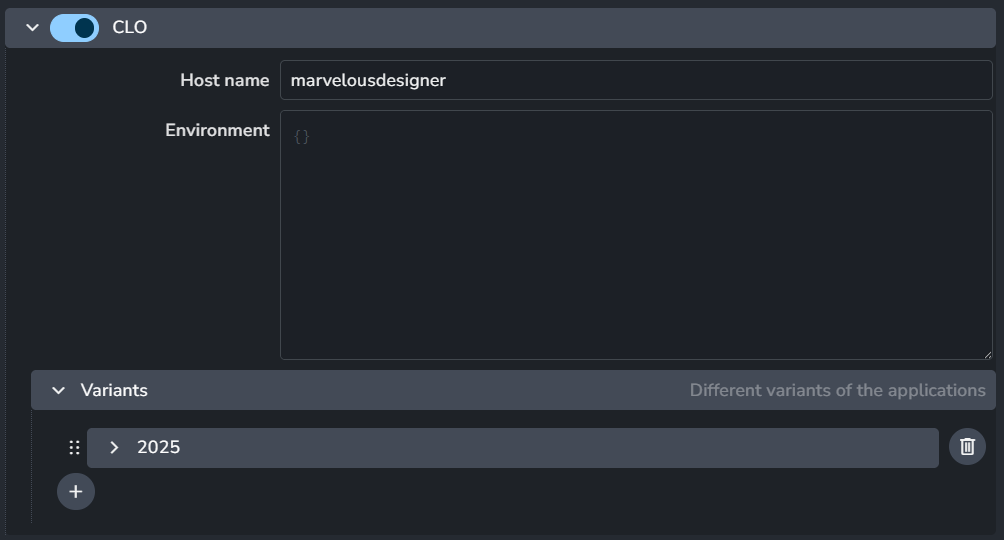Viewport: 1004px width, 540px height.
Task: Click the Variants header label
Action: [x=114, y=390]
